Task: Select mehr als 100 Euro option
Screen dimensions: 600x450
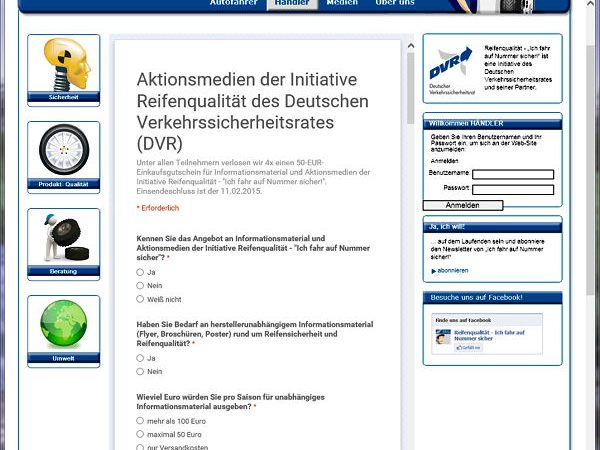Action: 140,421
